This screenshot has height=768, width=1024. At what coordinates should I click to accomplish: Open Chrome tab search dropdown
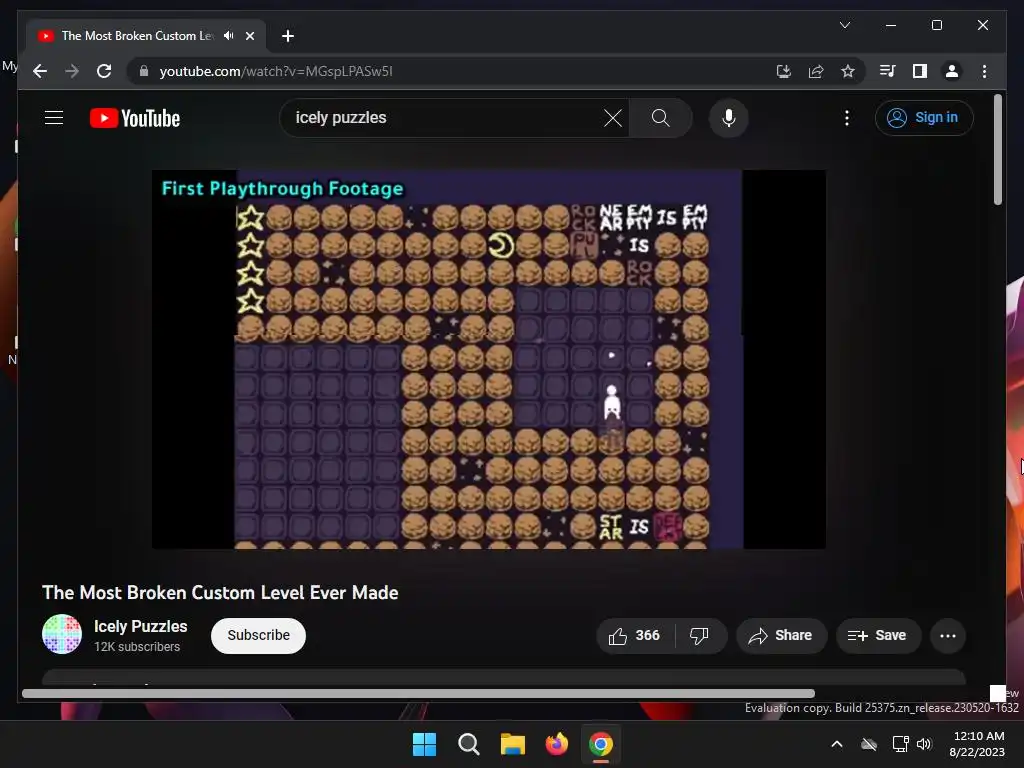(x=844, y=25)
